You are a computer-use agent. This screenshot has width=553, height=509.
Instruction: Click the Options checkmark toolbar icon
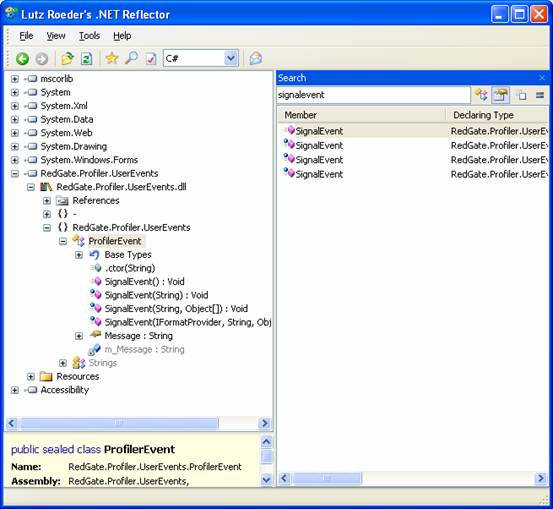tap(151, 59)
